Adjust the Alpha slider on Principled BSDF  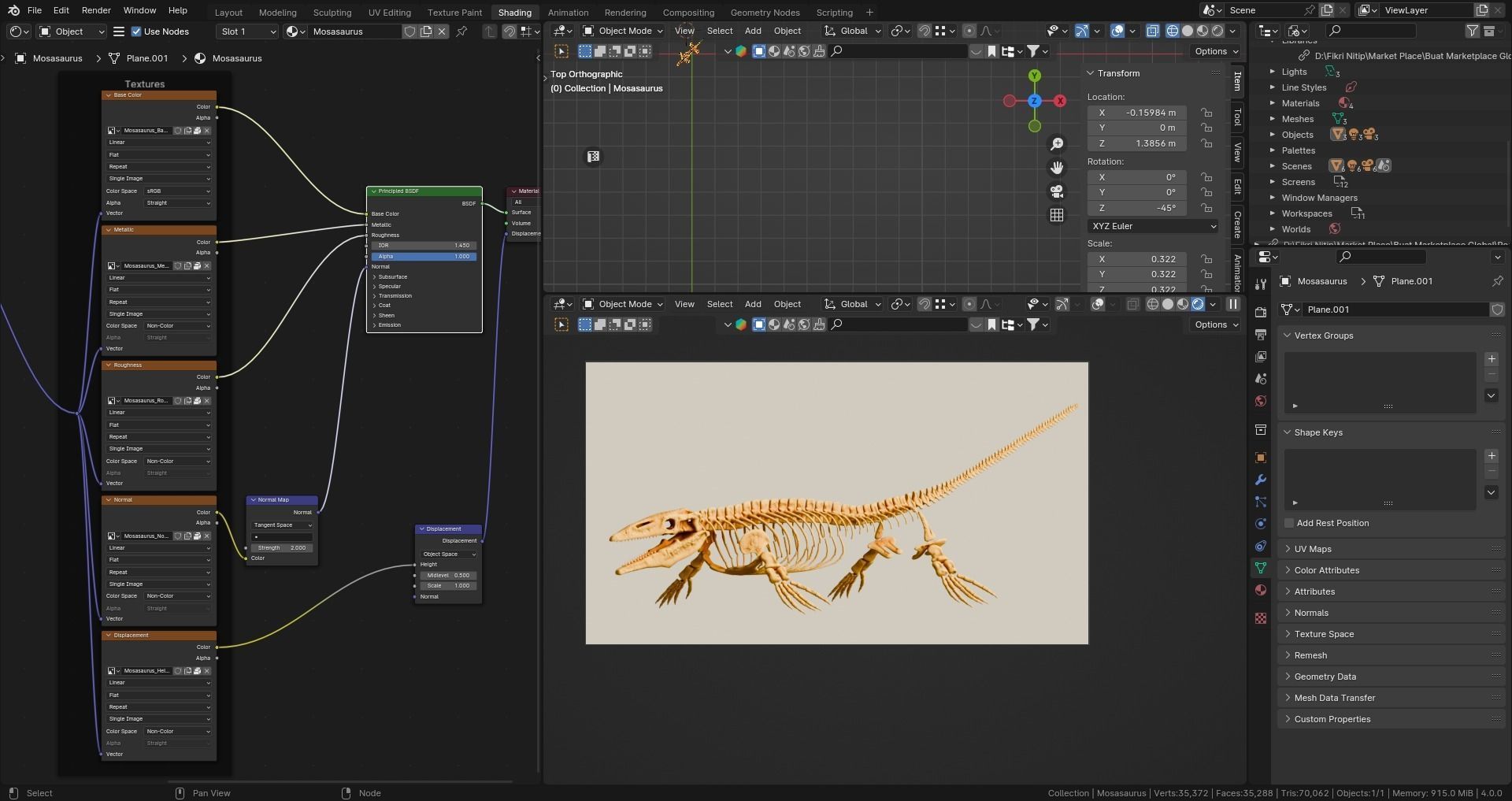click(424, 256)
